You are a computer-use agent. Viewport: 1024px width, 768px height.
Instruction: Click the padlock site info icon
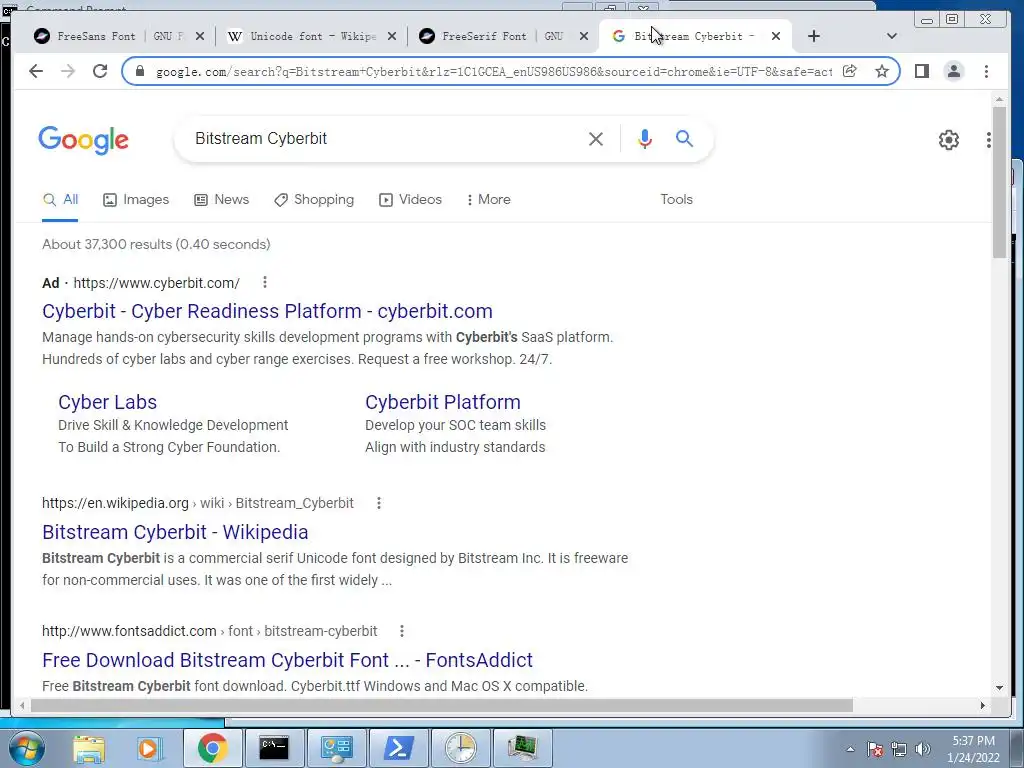point(139,71)
